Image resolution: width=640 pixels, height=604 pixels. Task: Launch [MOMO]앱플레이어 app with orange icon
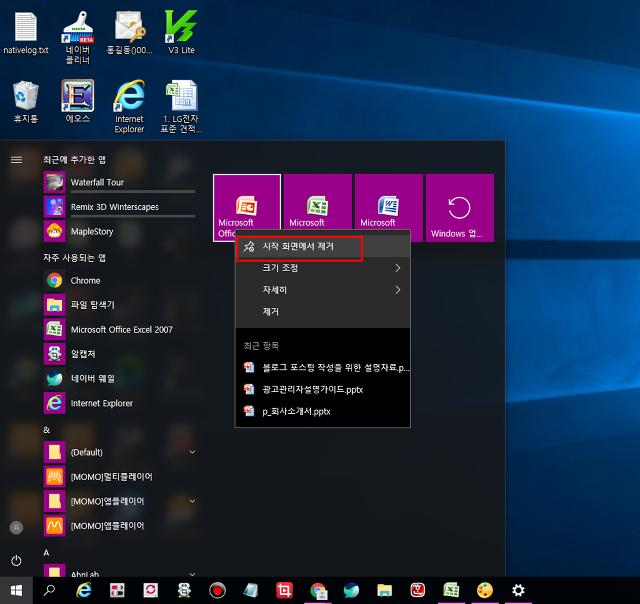pos(120,526)
